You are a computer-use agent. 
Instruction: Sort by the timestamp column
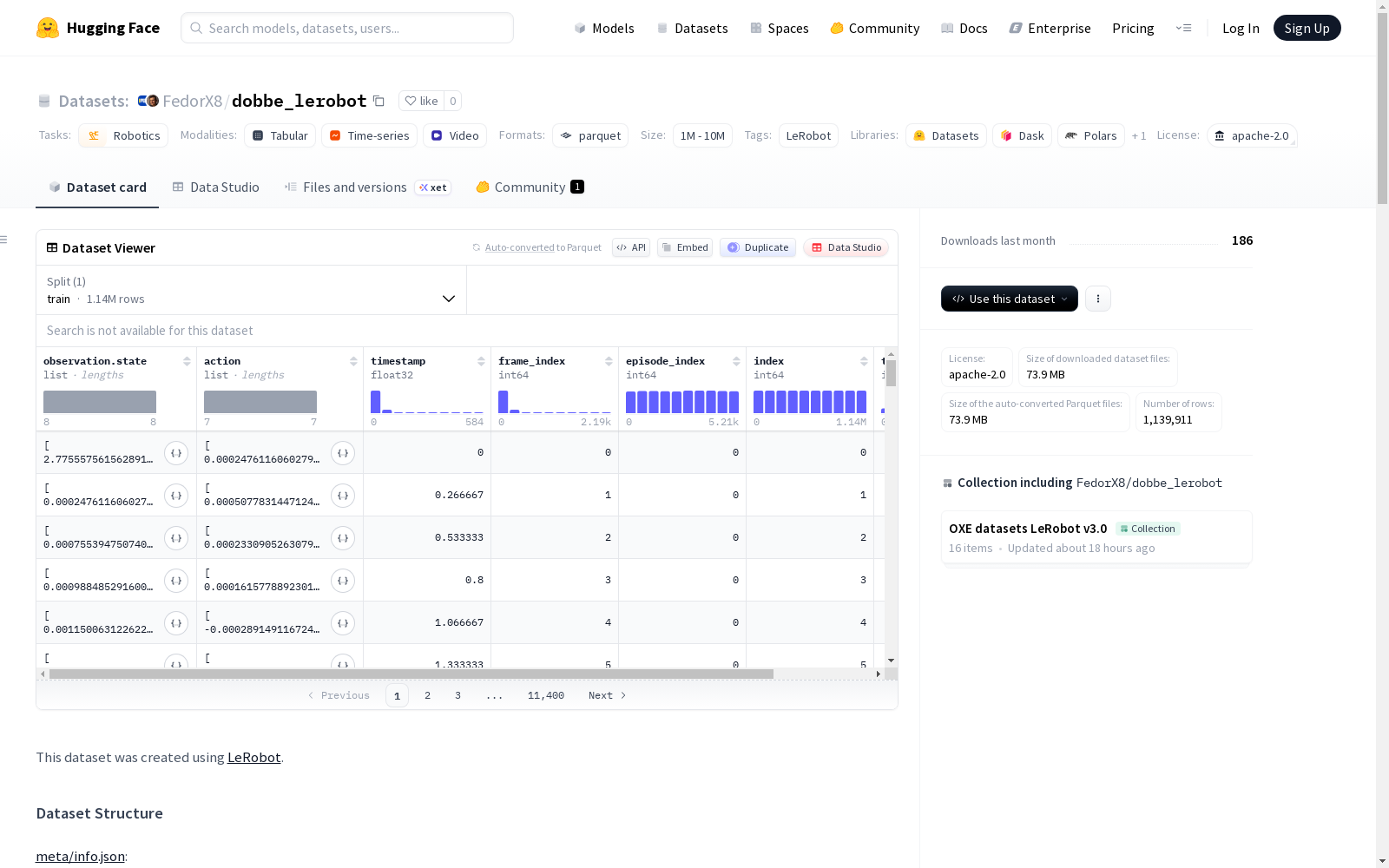pos(481,361)
